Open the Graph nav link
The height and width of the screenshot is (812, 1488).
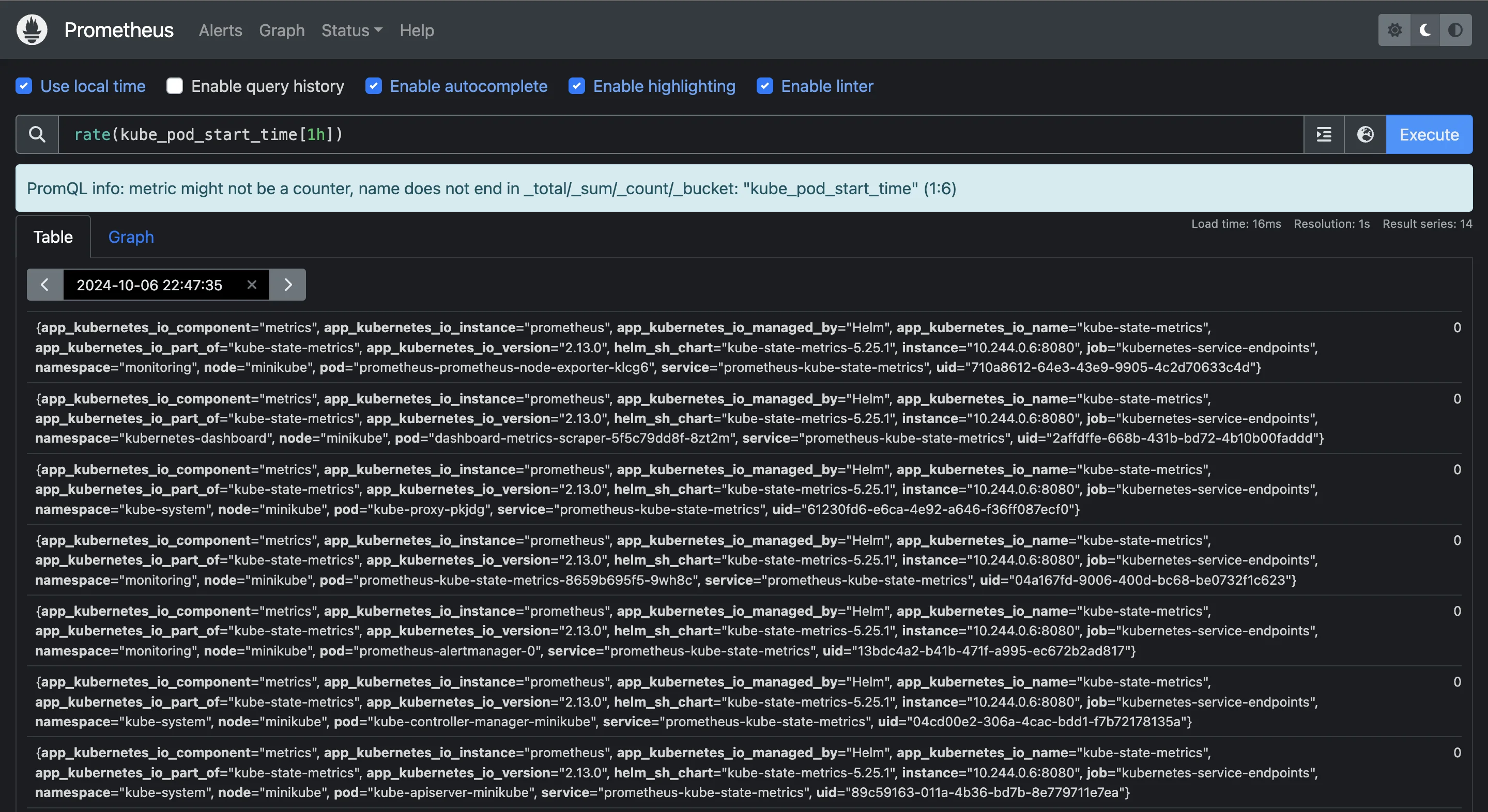(281, 30)
